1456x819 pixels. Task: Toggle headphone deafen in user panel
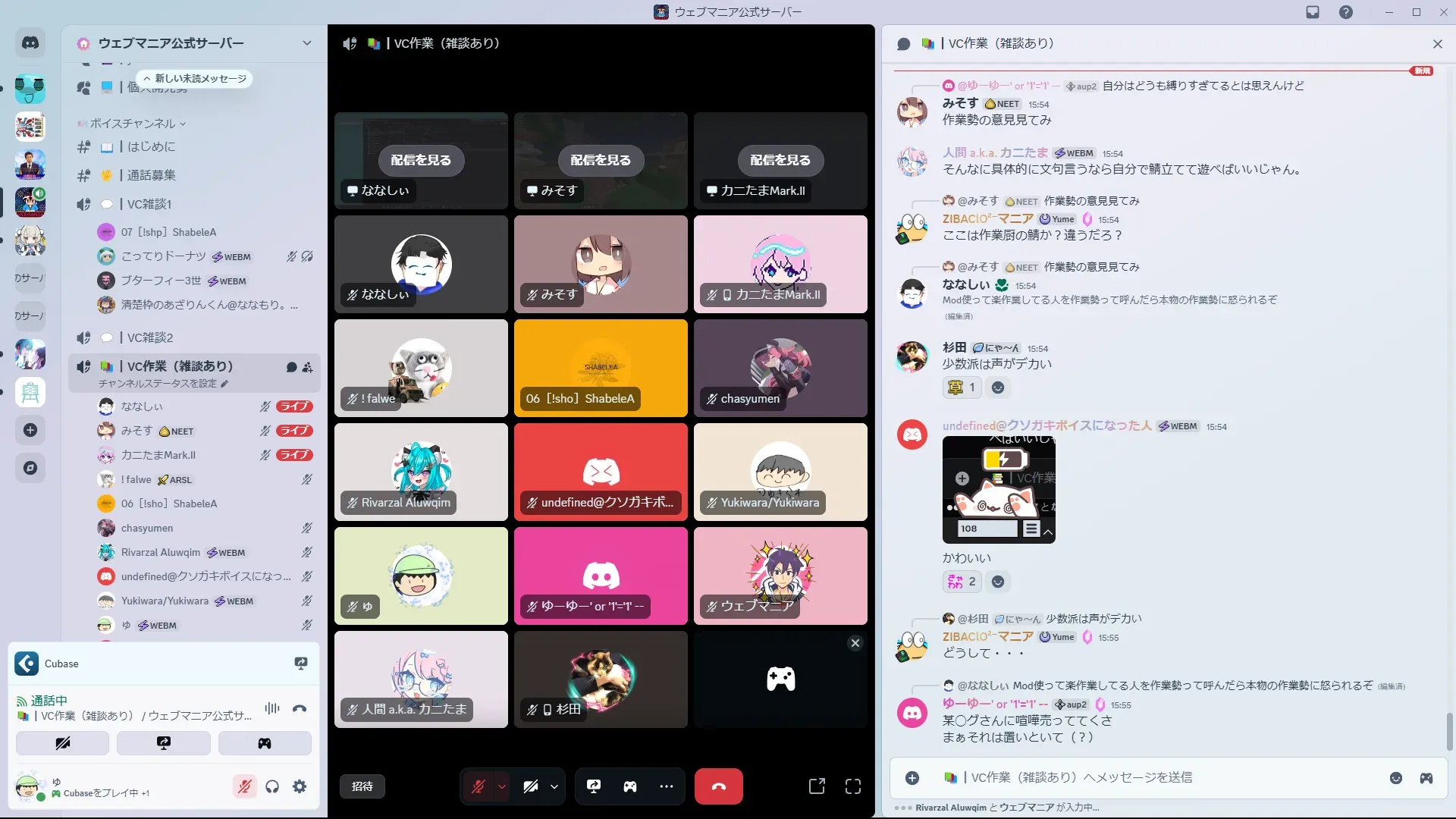coord(272,786)
